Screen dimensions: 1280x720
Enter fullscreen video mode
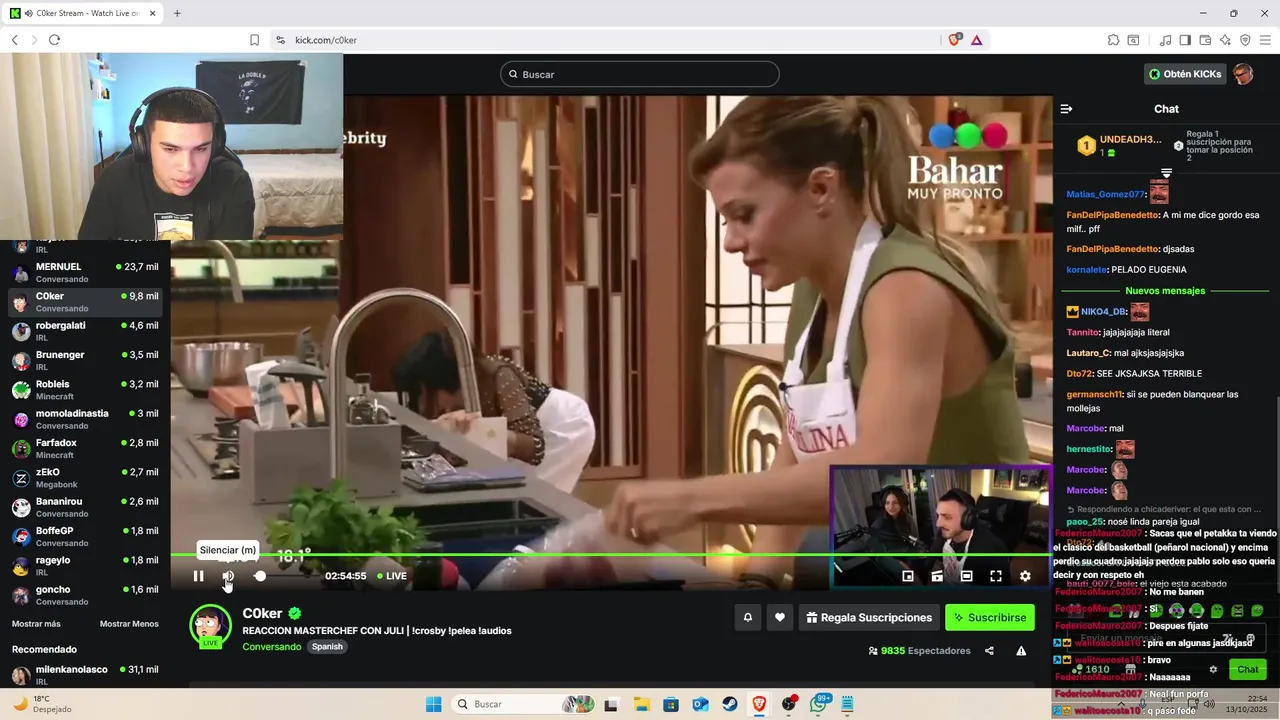[996, 576]
